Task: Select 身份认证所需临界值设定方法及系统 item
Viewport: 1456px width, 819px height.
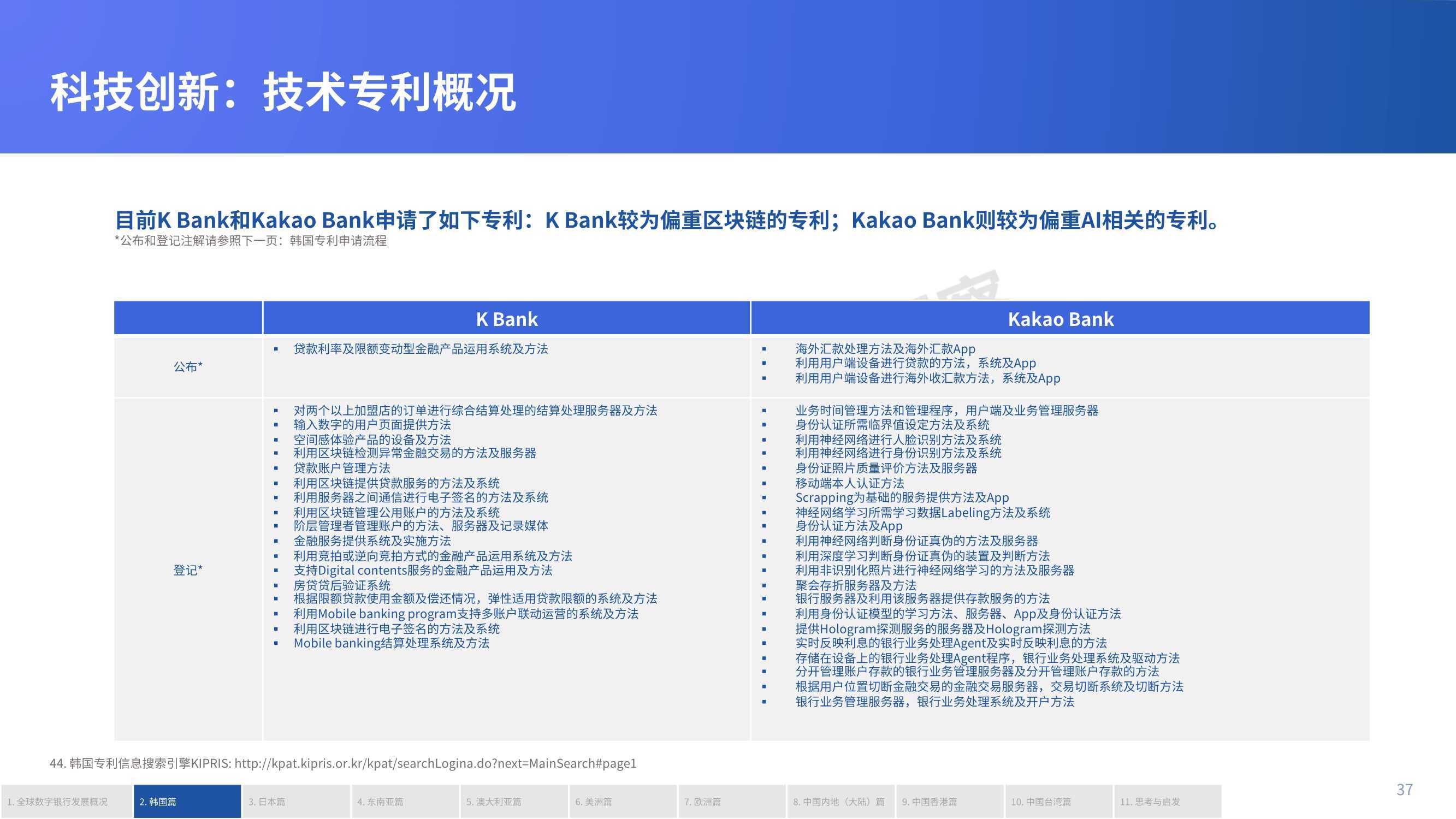Action: (892, 424)
